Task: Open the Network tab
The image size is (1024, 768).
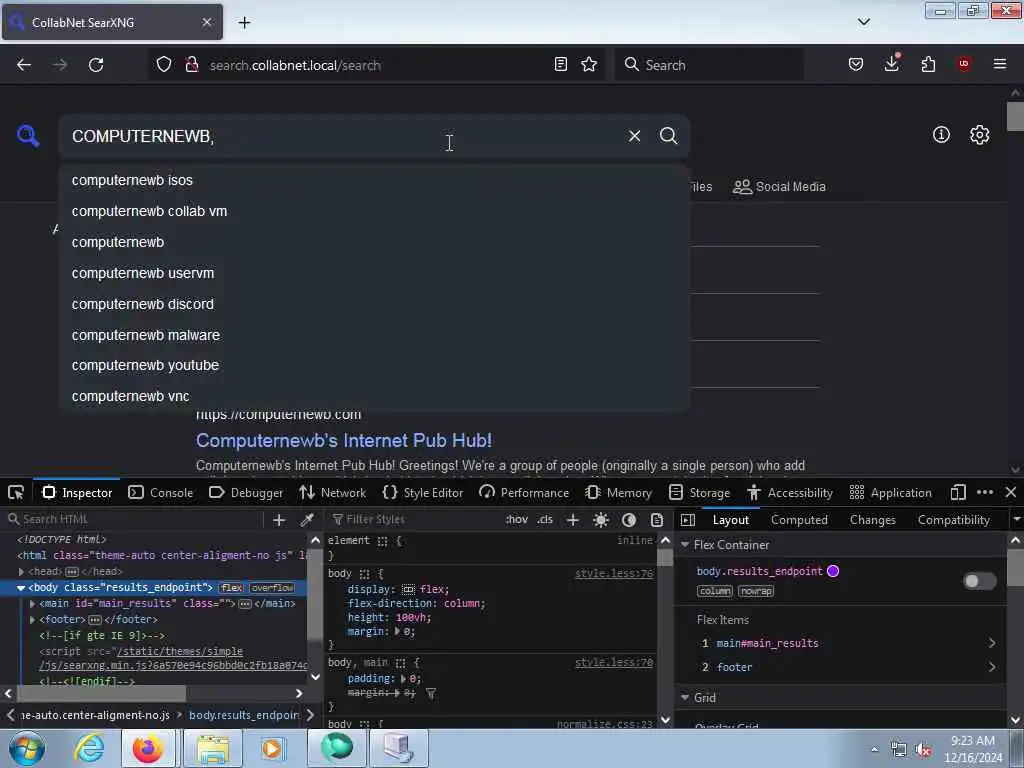Action: tap(332, 492)
